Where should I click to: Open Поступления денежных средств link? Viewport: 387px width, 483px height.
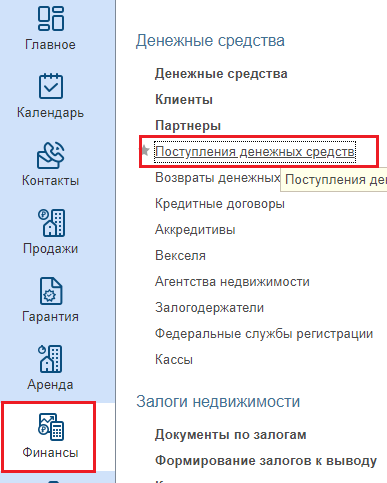point(255,152)
